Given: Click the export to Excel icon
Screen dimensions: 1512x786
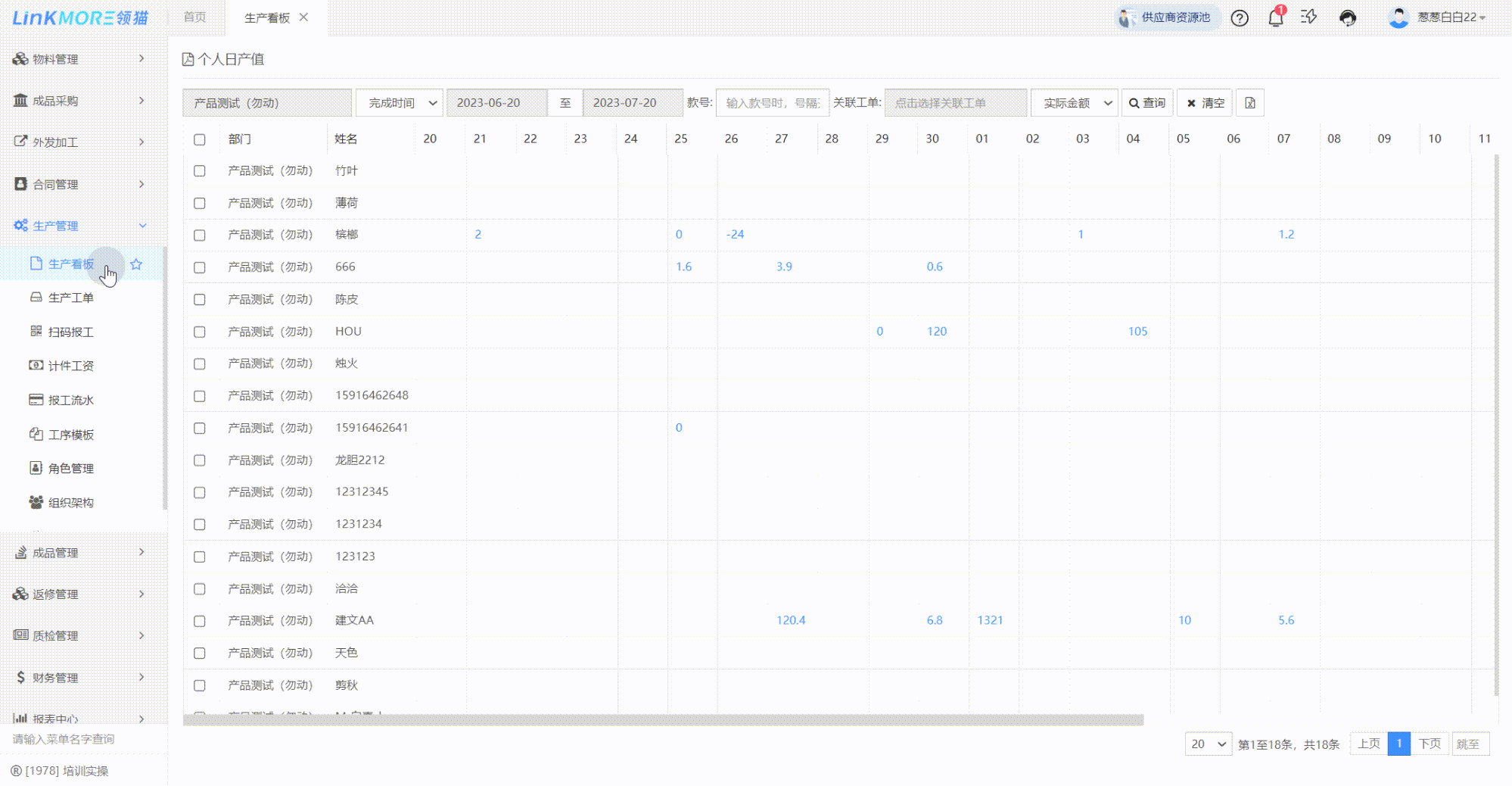Looking at the screenshot, I should pos(1249,103).
